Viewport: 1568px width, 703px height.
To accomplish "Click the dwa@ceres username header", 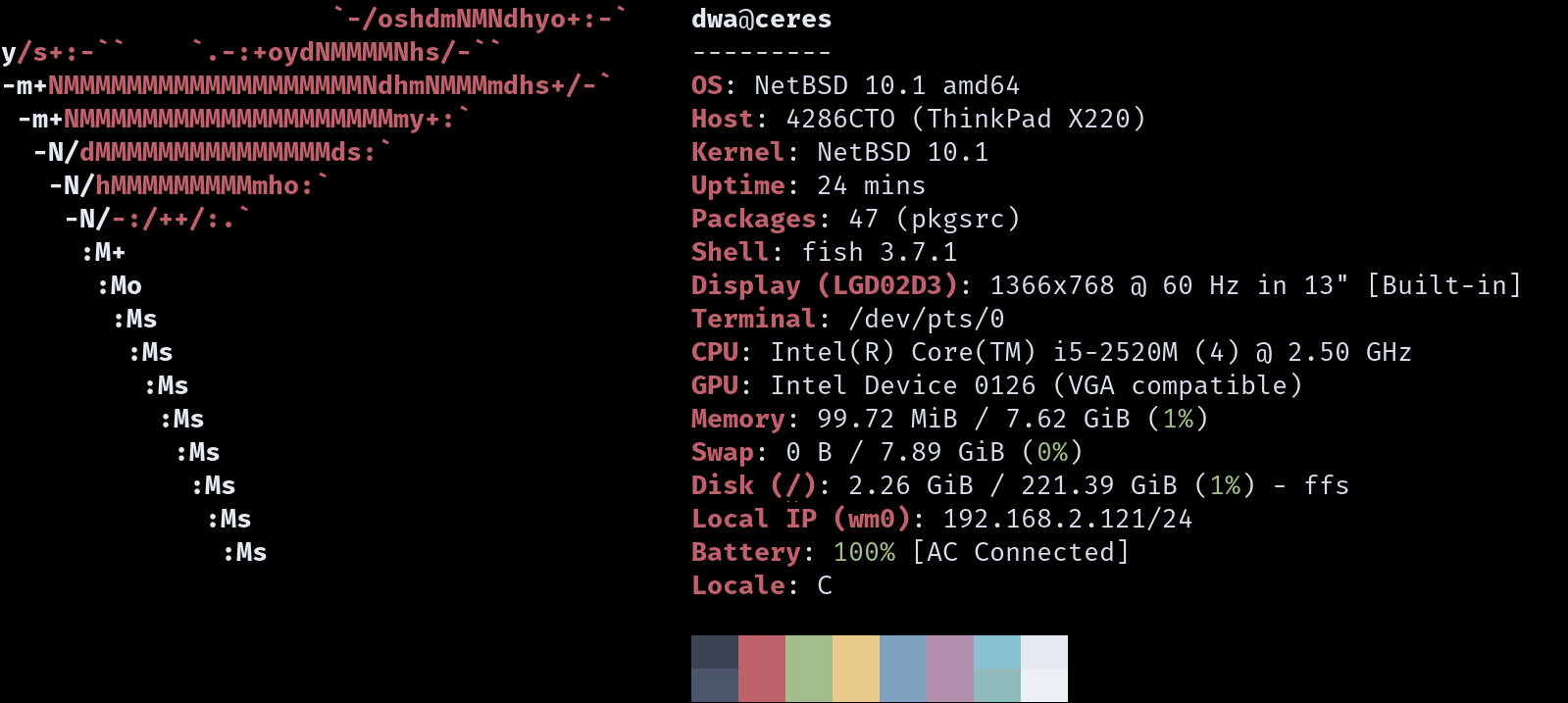I will pos(761,20).
